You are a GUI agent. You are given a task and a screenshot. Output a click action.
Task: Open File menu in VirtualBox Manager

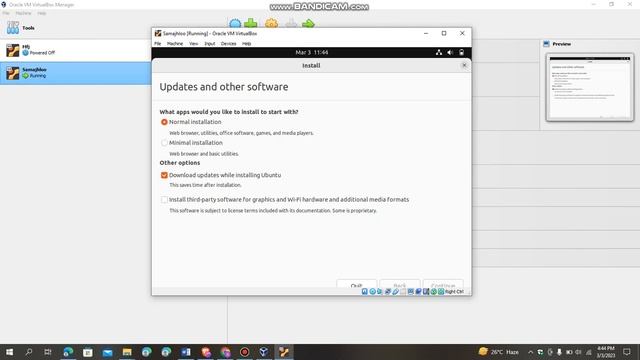point(6,13)
